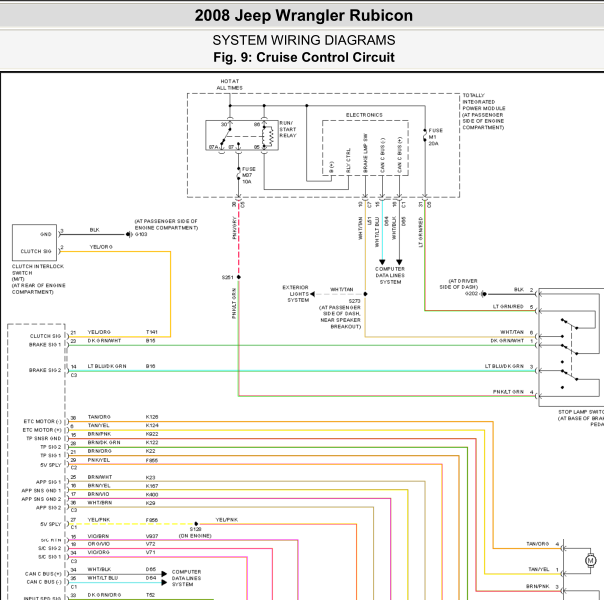
Task: Click wire color label 'VIO/BRN'
Action: point(99,536)
